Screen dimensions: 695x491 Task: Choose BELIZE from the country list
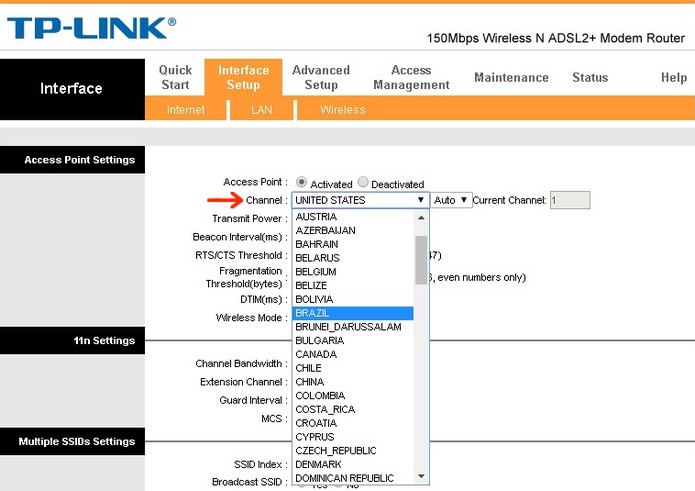(353, 285)
